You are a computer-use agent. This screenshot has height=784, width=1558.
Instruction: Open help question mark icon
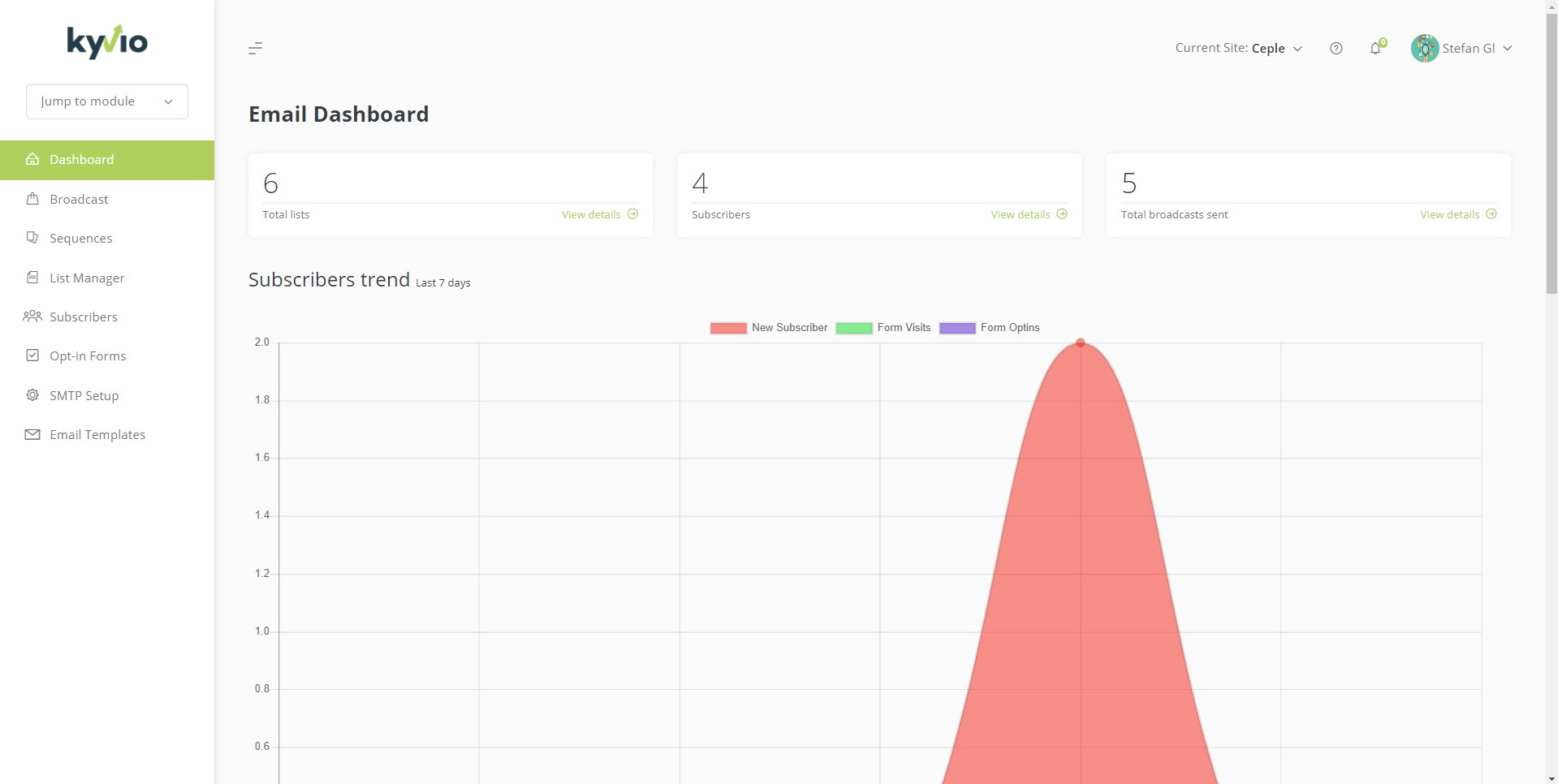(1336, 49)
